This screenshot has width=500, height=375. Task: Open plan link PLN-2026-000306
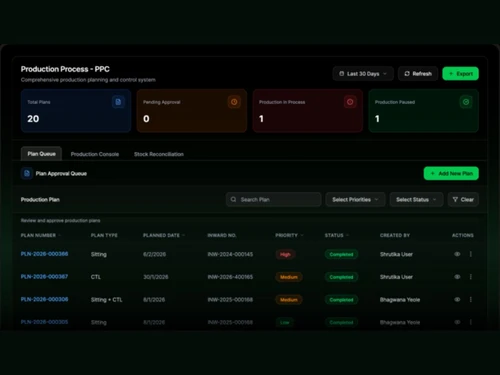[44, 299]
